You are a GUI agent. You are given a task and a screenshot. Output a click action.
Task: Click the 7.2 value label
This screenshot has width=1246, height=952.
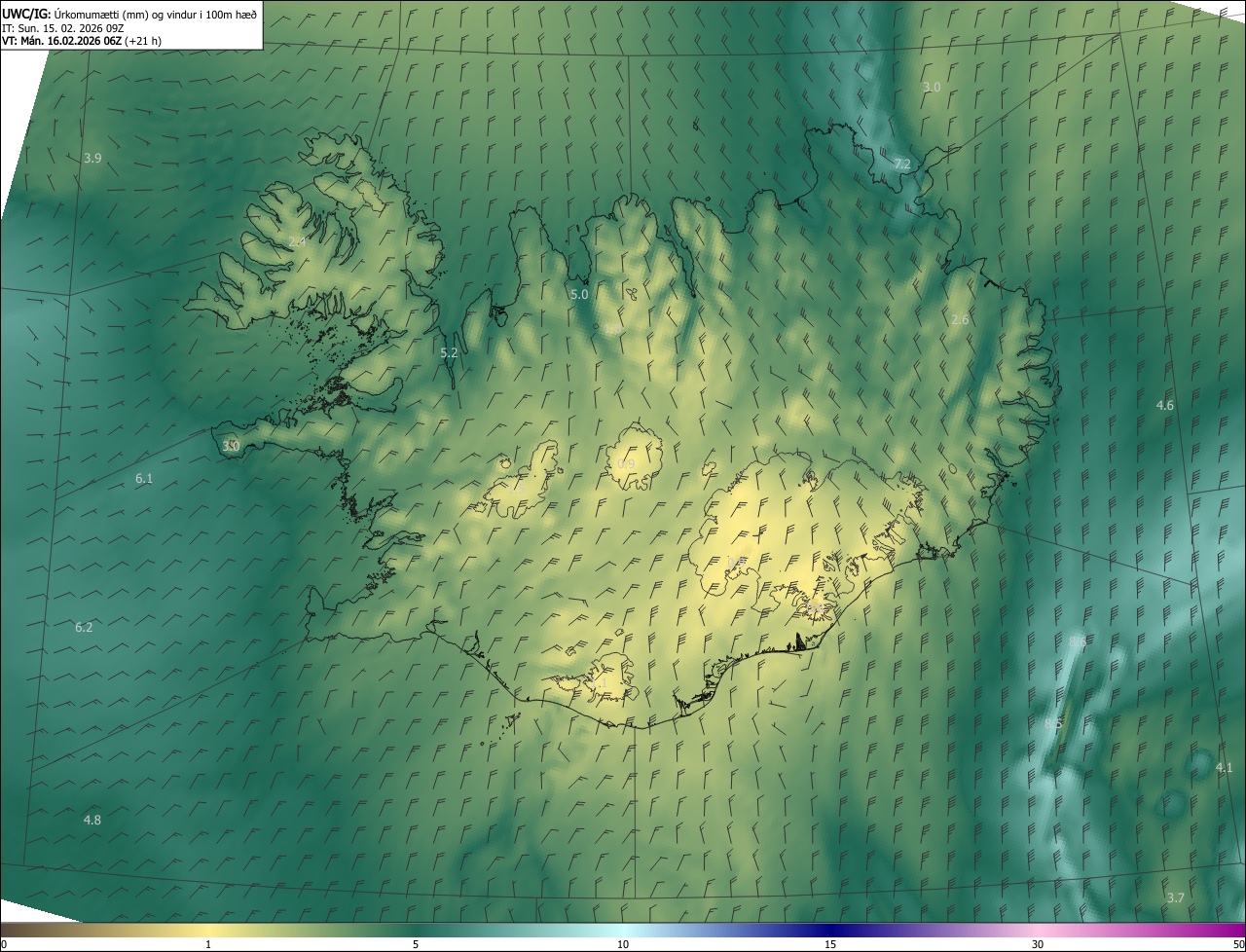pos(902,164)
